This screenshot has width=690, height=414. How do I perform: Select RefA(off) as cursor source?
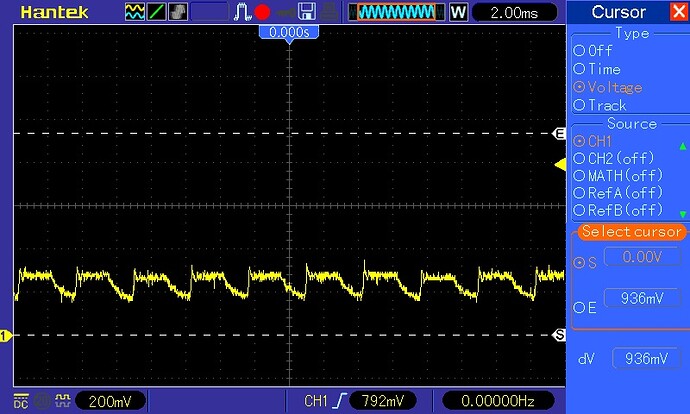tap(618, 193)
